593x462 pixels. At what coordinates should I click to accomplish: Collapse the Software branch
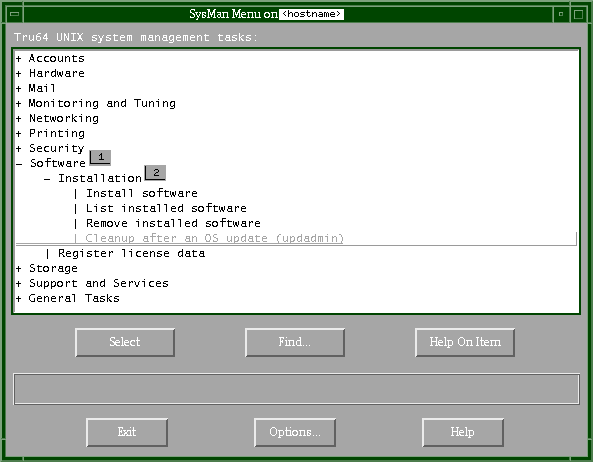pyautogui.click(x=19, y=164)
